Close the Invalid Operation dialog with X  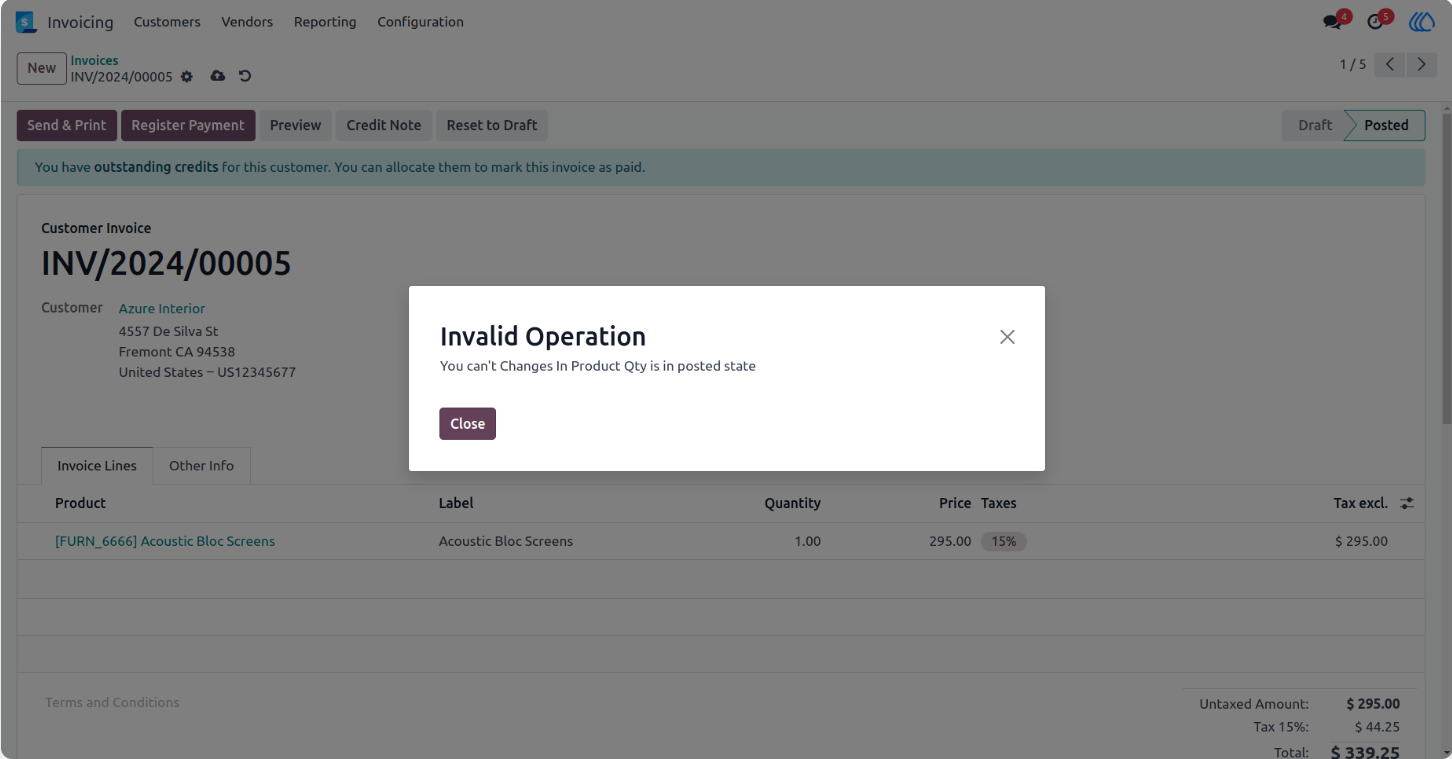[1007, 337]
